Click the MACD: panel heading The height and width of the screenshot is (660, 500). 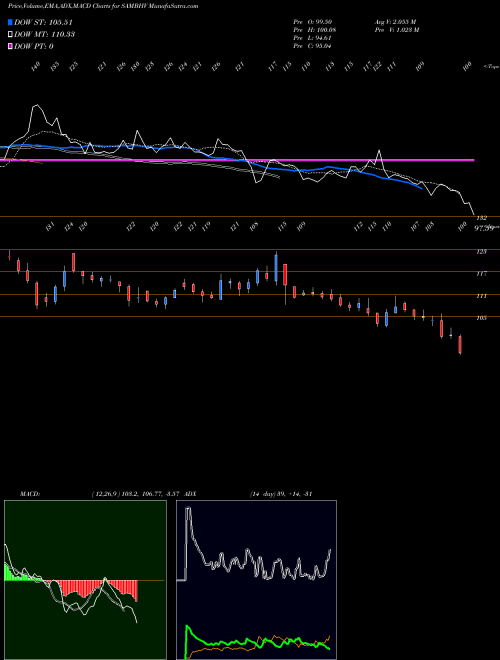click(29, 494)
